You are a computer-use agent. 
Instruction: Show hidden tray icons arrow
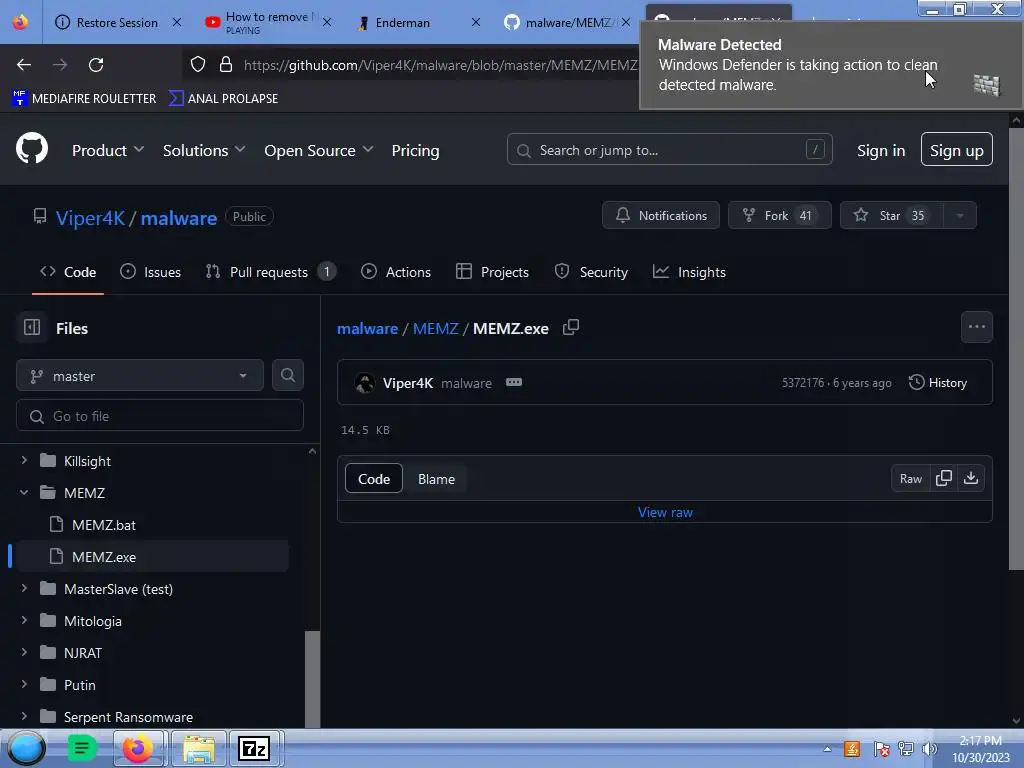[x=827, y=749]
